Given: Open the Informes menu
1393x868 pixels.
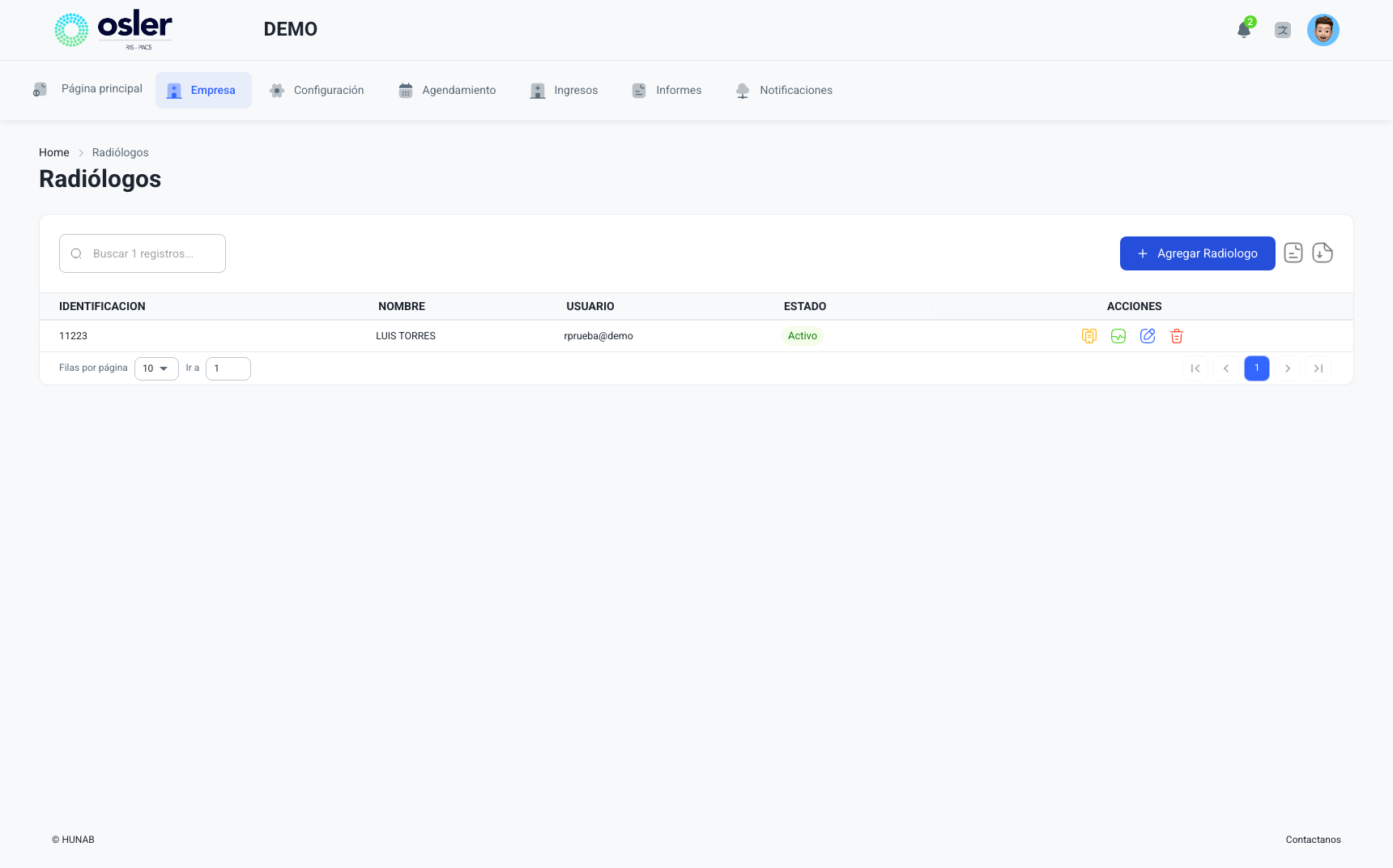Looking at the screenshot, I should pos(667,90).
